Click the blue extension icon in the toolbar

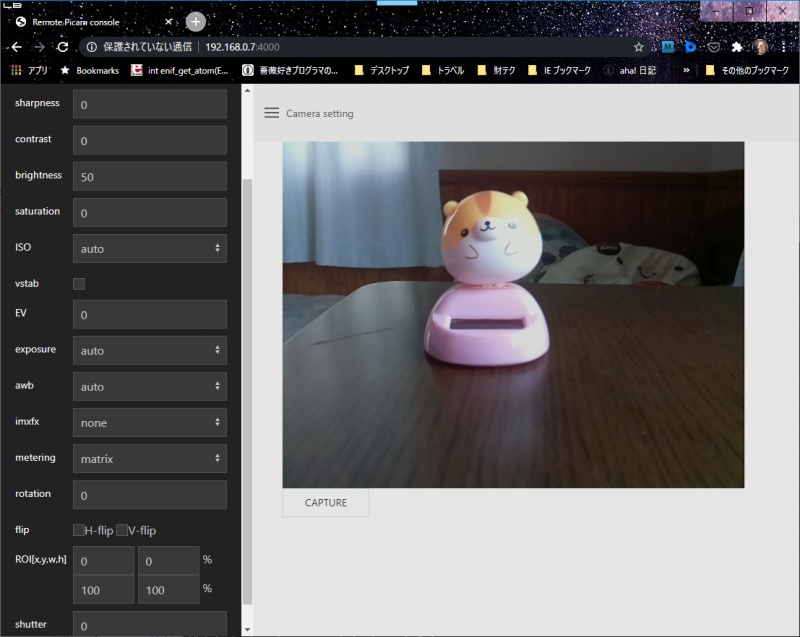(690, 45)
